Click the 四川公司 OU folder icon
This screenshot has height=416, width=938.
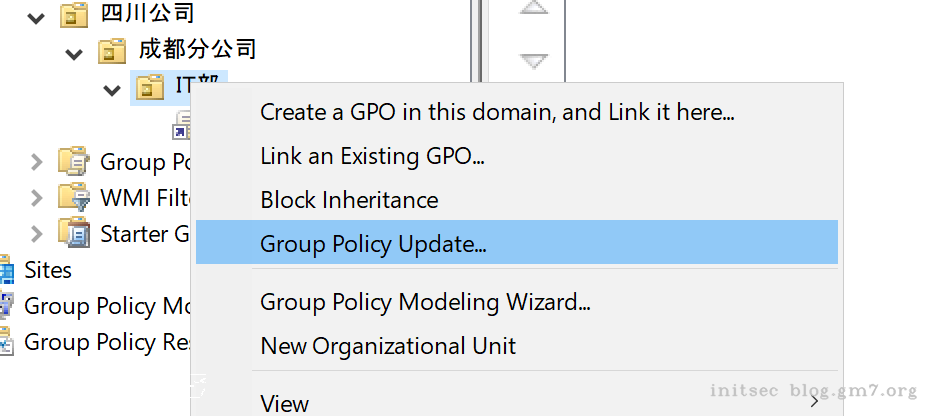pyautogui.click(x=74, y=15)
